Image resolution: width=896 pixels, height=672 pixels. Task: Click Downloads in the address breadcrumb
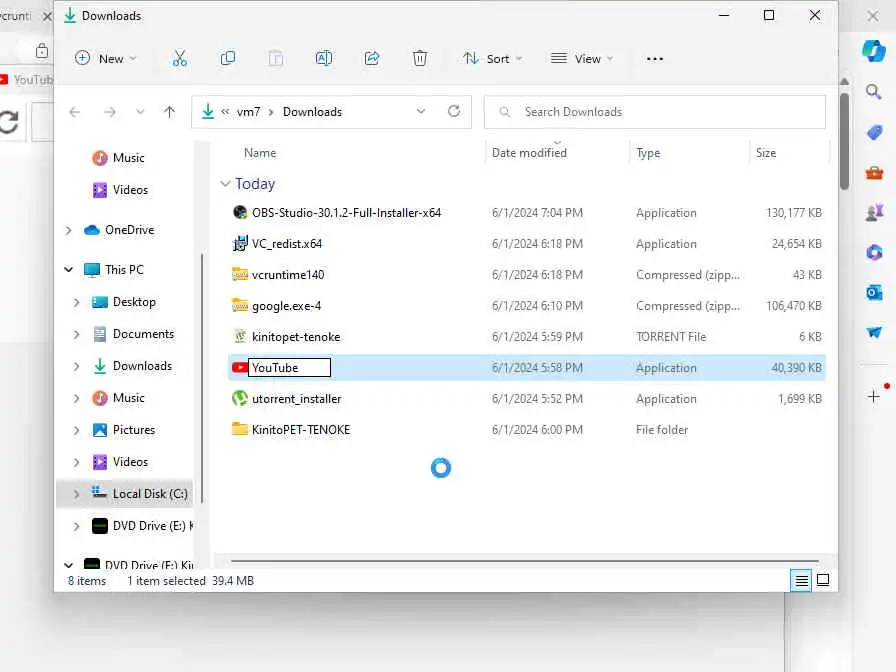[x=312, y=112]
